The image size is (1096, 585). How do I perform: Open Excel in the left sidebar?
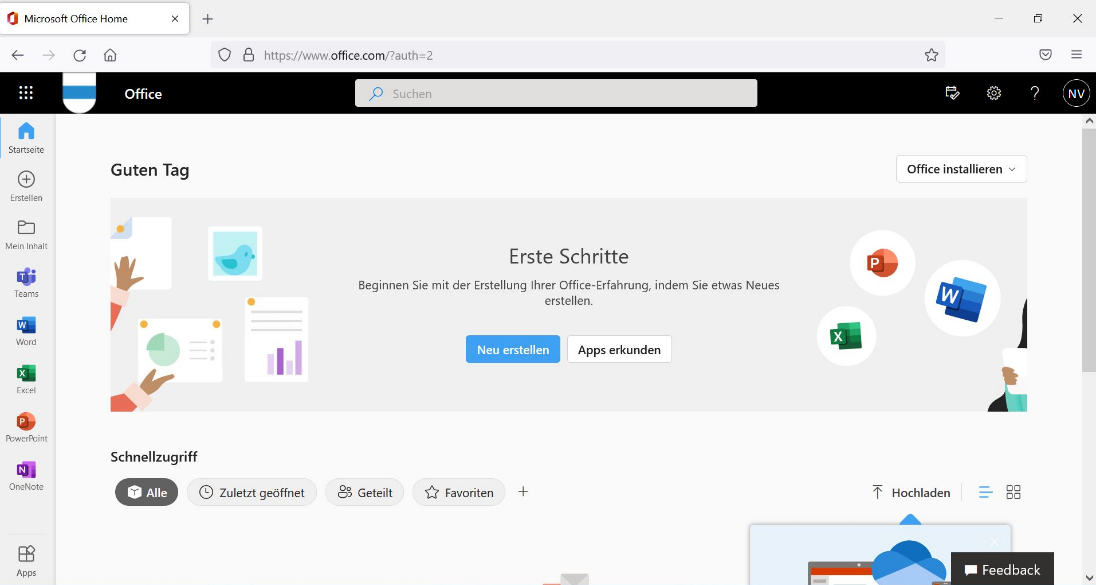[26, 378]
